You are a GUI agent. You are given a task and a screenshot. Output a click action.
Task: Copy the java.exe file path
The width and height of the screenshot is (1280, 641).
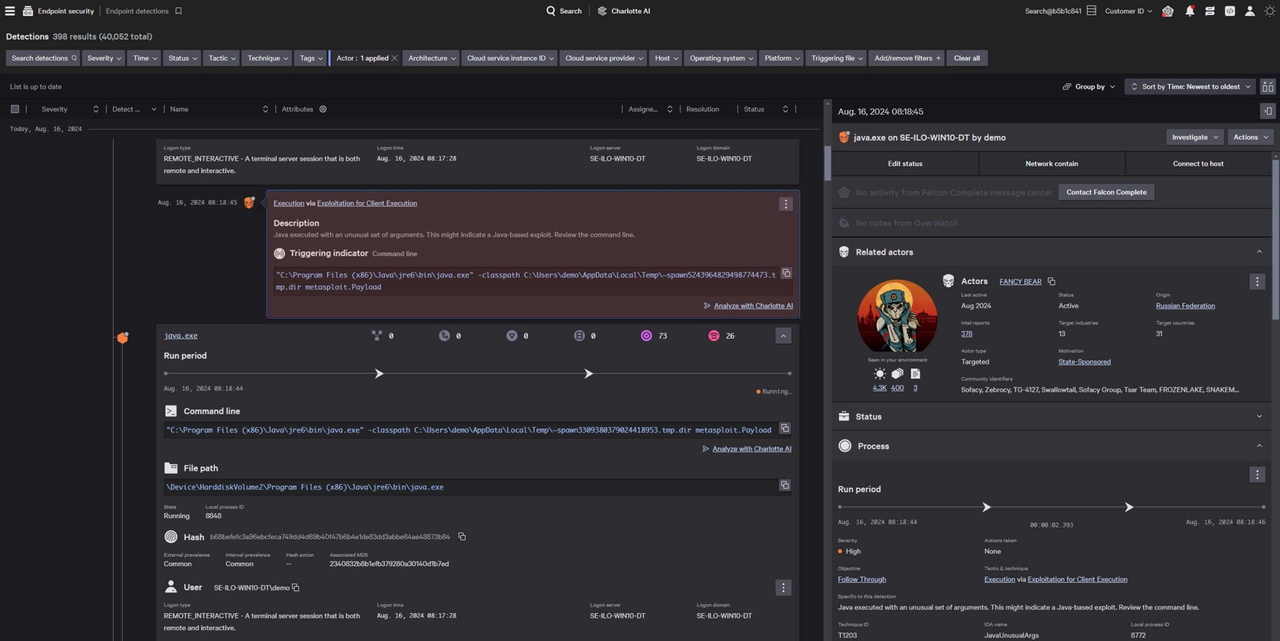click(x=785, y=486)
